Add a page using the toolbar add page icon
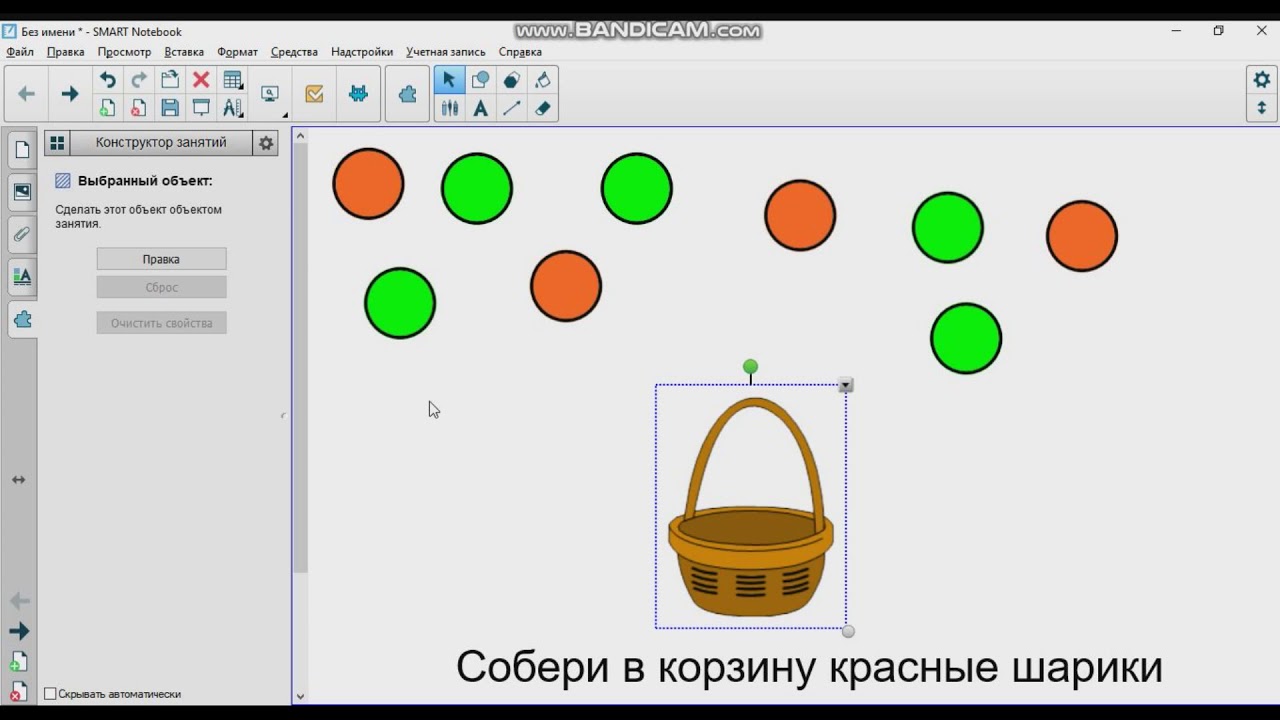Image resolution: width=1280 pixels, height=720 pixels. coord(107,108)
